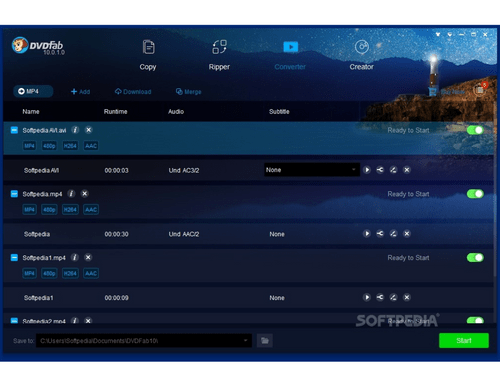Viewport: 500px width, 375px height.
Task: Select the Und AAC/2 audio entry
Action: (184, 234)
